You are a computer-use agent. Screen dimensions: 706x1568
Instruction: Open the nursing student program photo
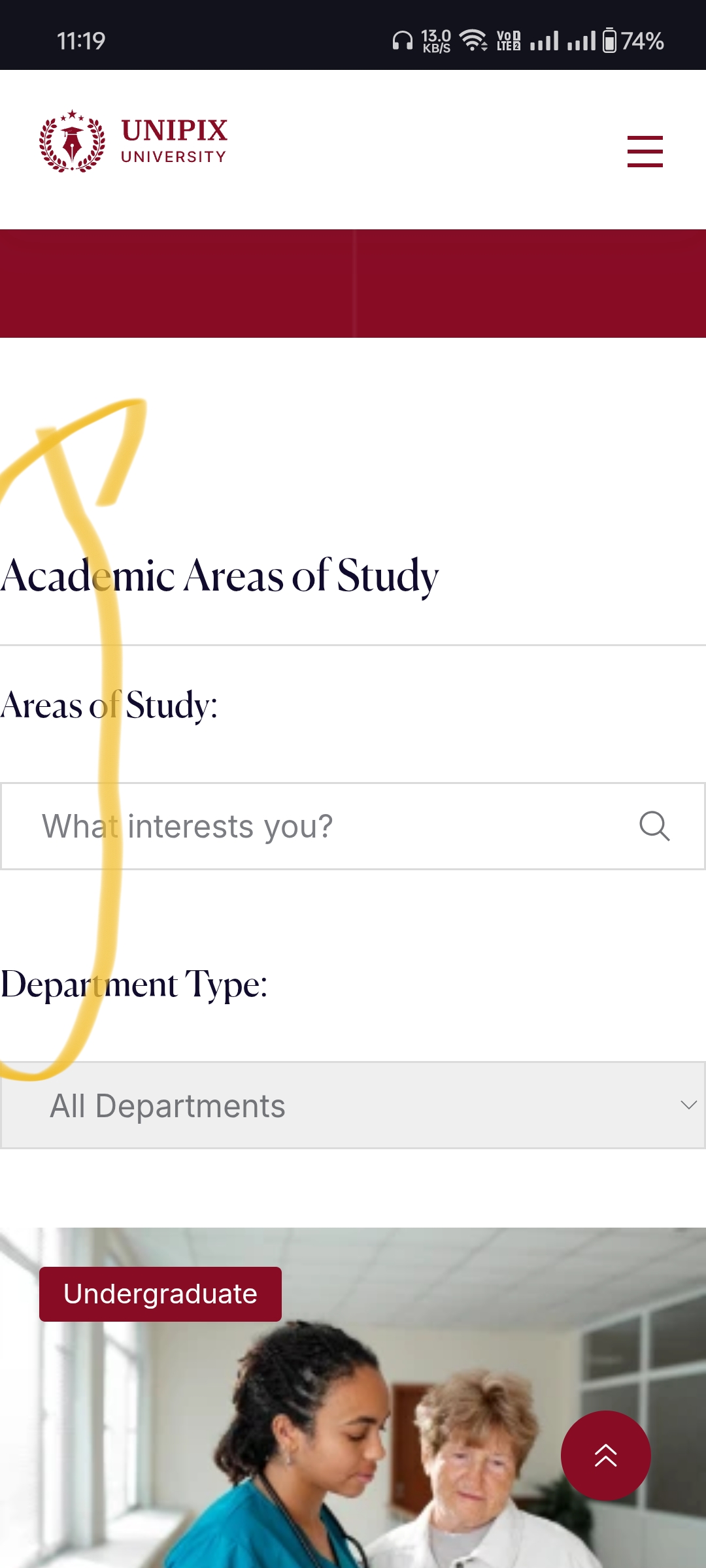click(x=353, y=1398)
